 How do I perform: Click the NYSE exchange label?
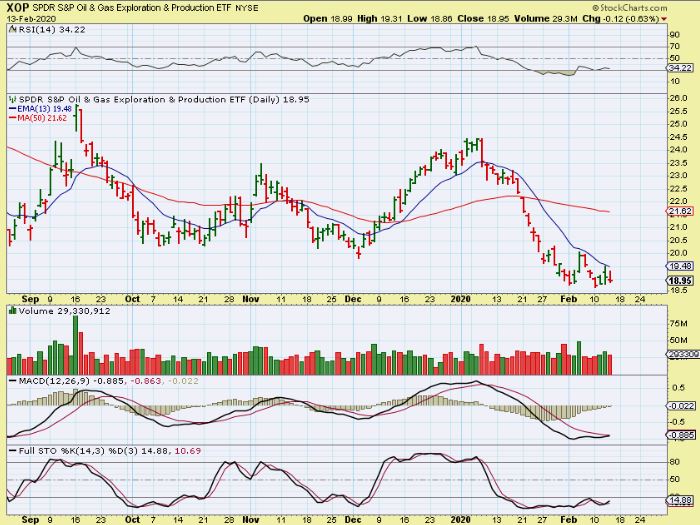tap(246, 8)
